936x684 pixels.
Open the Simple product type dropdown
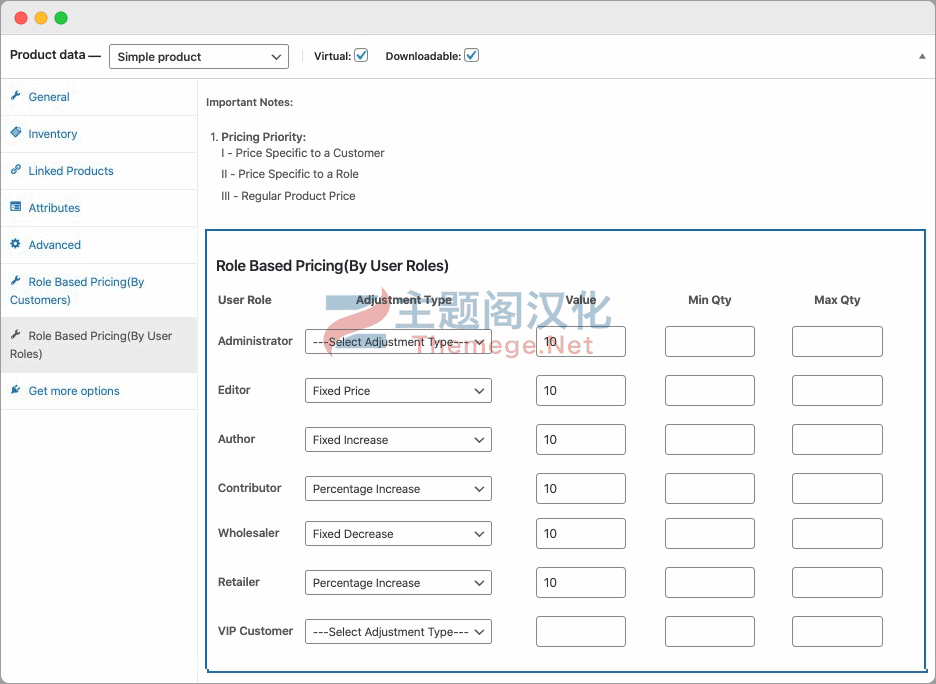[199, 57]
